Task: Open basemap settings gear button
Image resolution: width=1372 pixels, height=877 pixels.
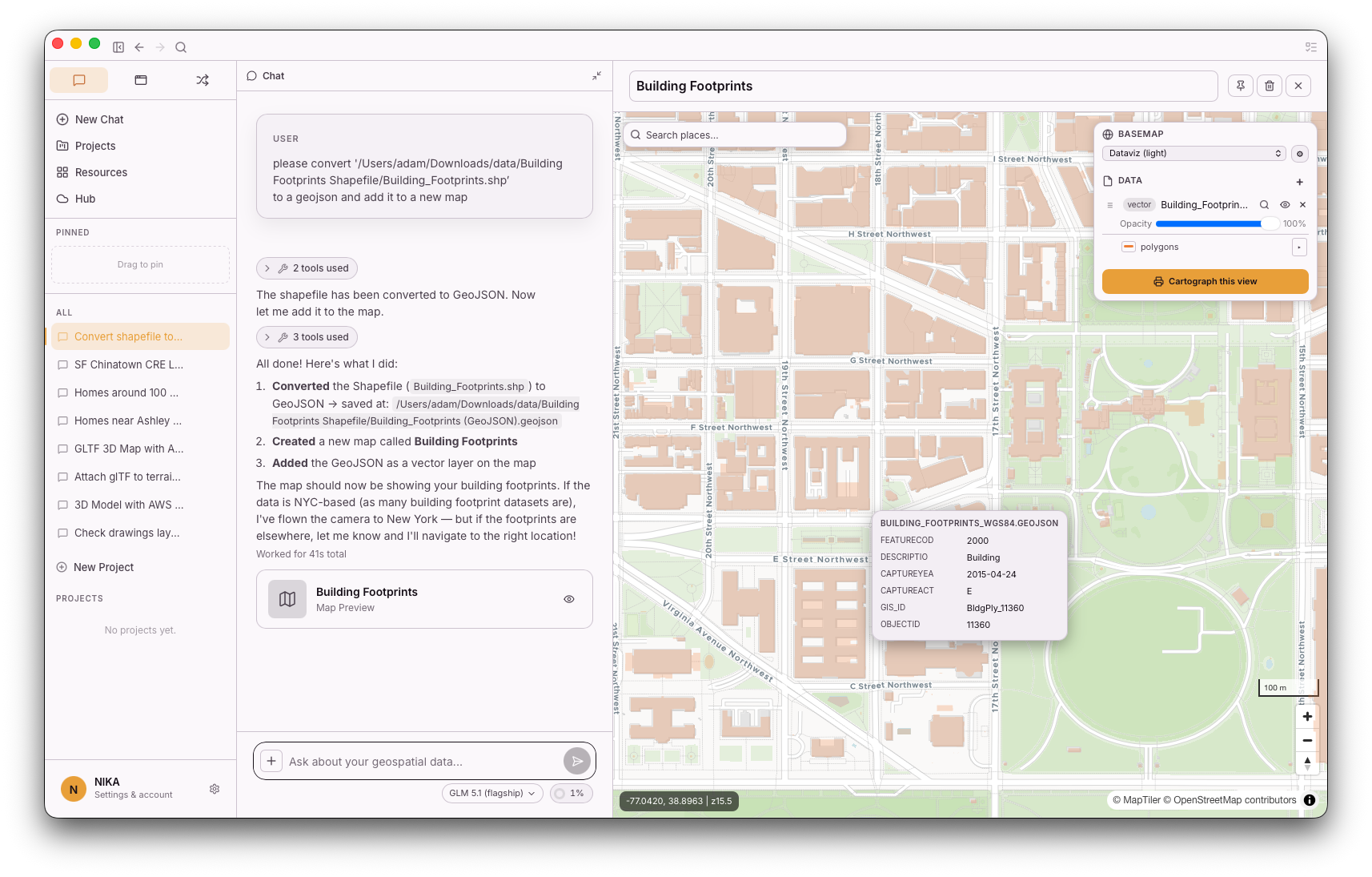Action: [x=1299, y=154]
